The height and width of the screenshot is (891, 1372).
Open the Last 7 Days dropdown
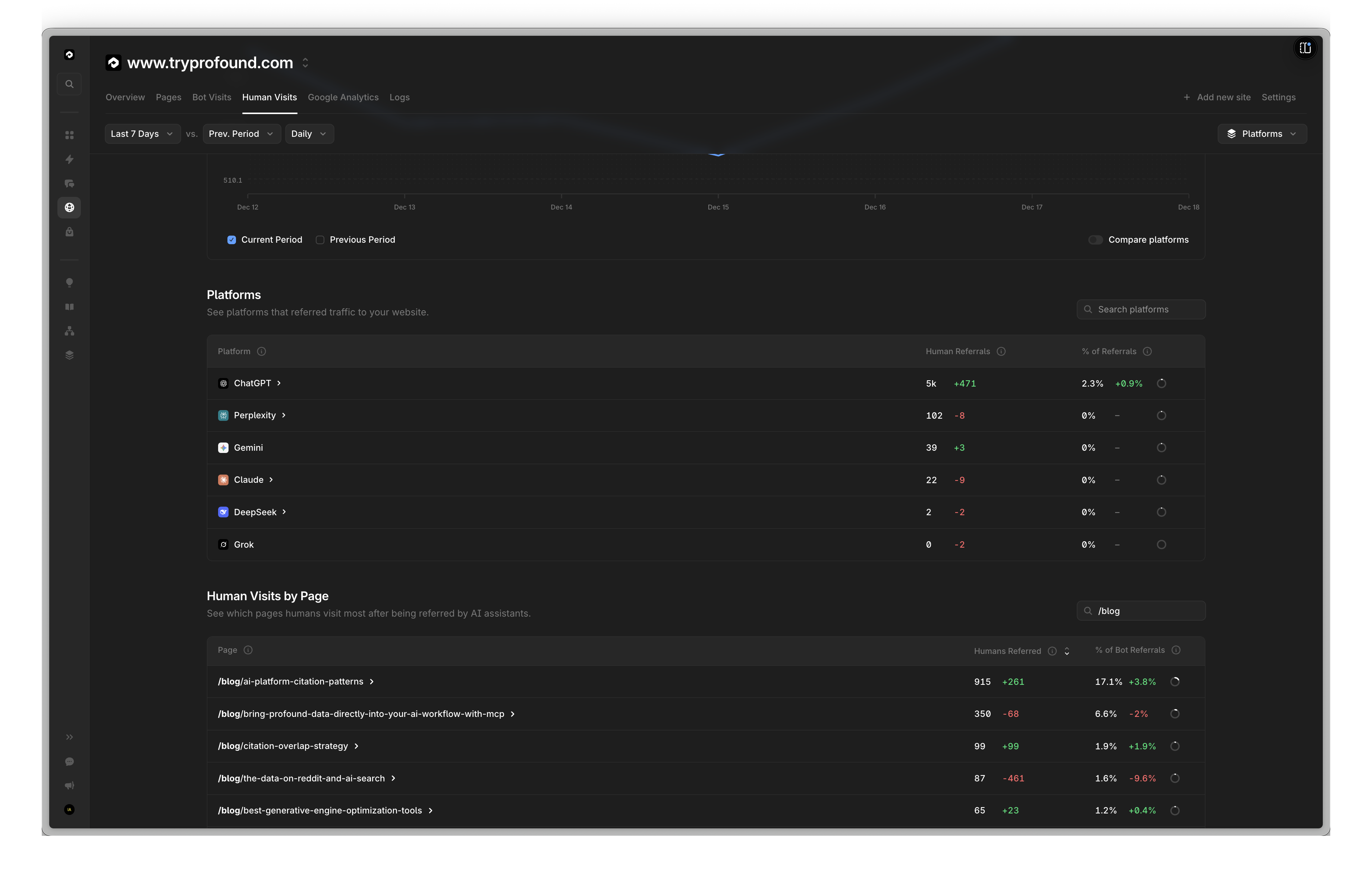pos(142,133)
